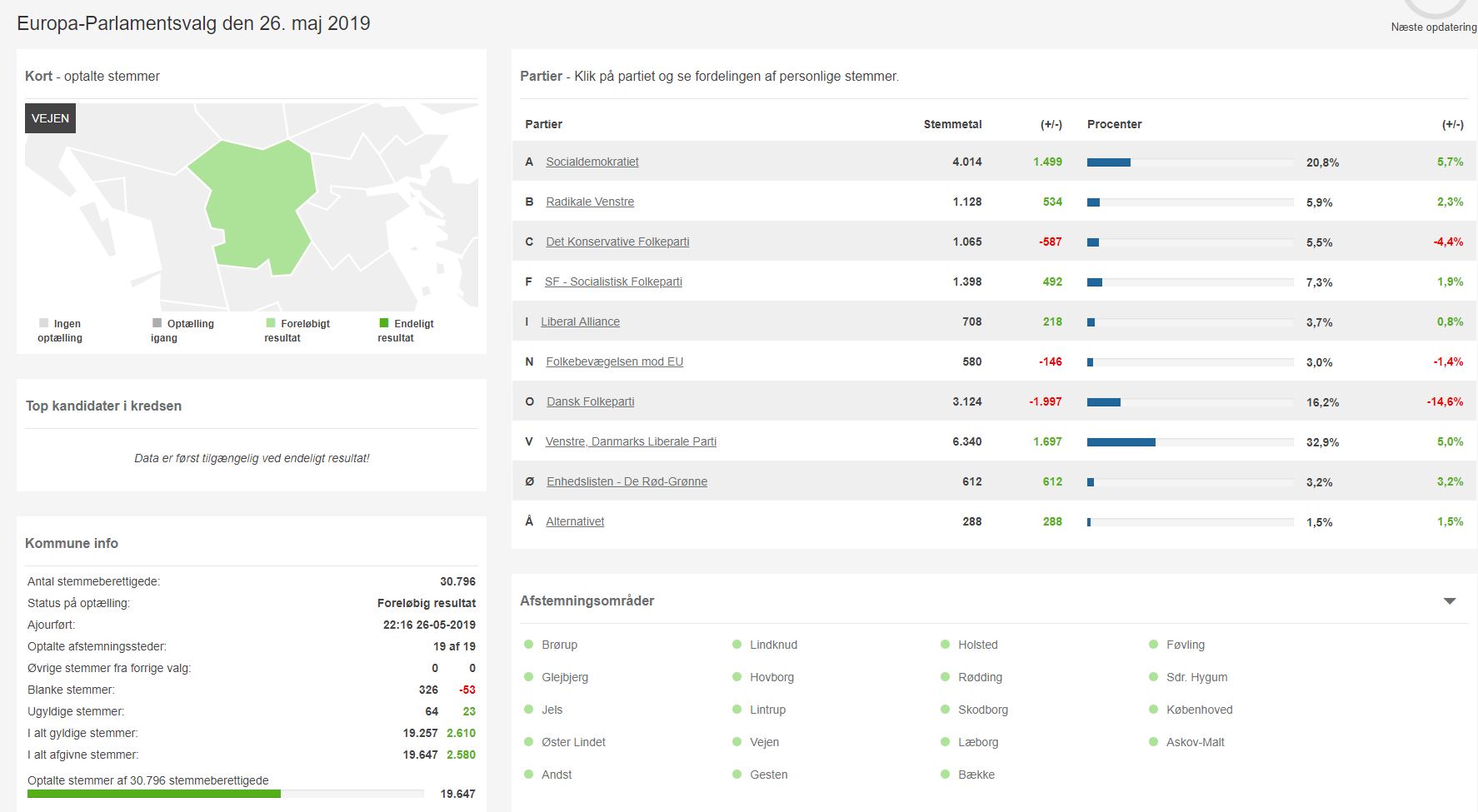Click the 32,9% value for Venstre
The height and width of the screenshot is (812, 1478).
(1322, 442)
